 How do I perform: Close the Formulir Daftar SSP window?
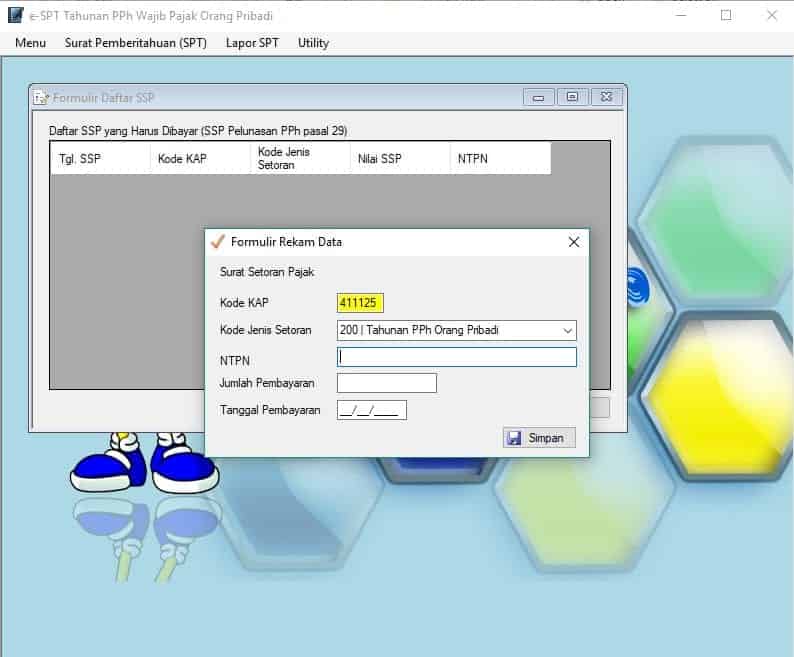click(x=607, y=97)
